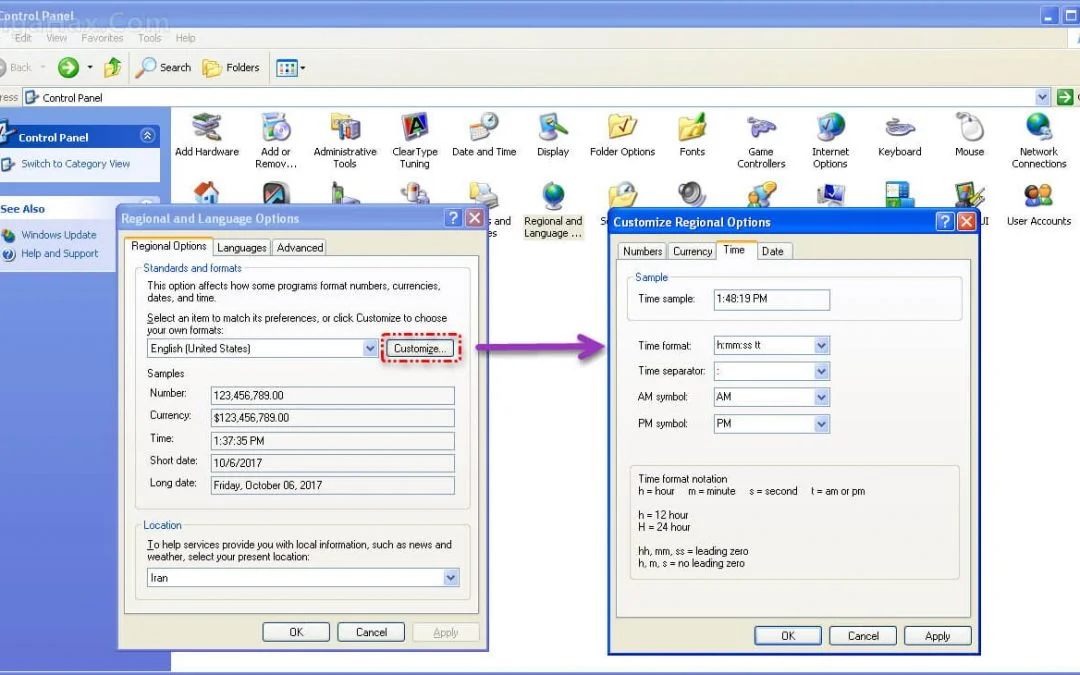
Task: Switch to the Currency tab
Action: click(x=692, y=251)
